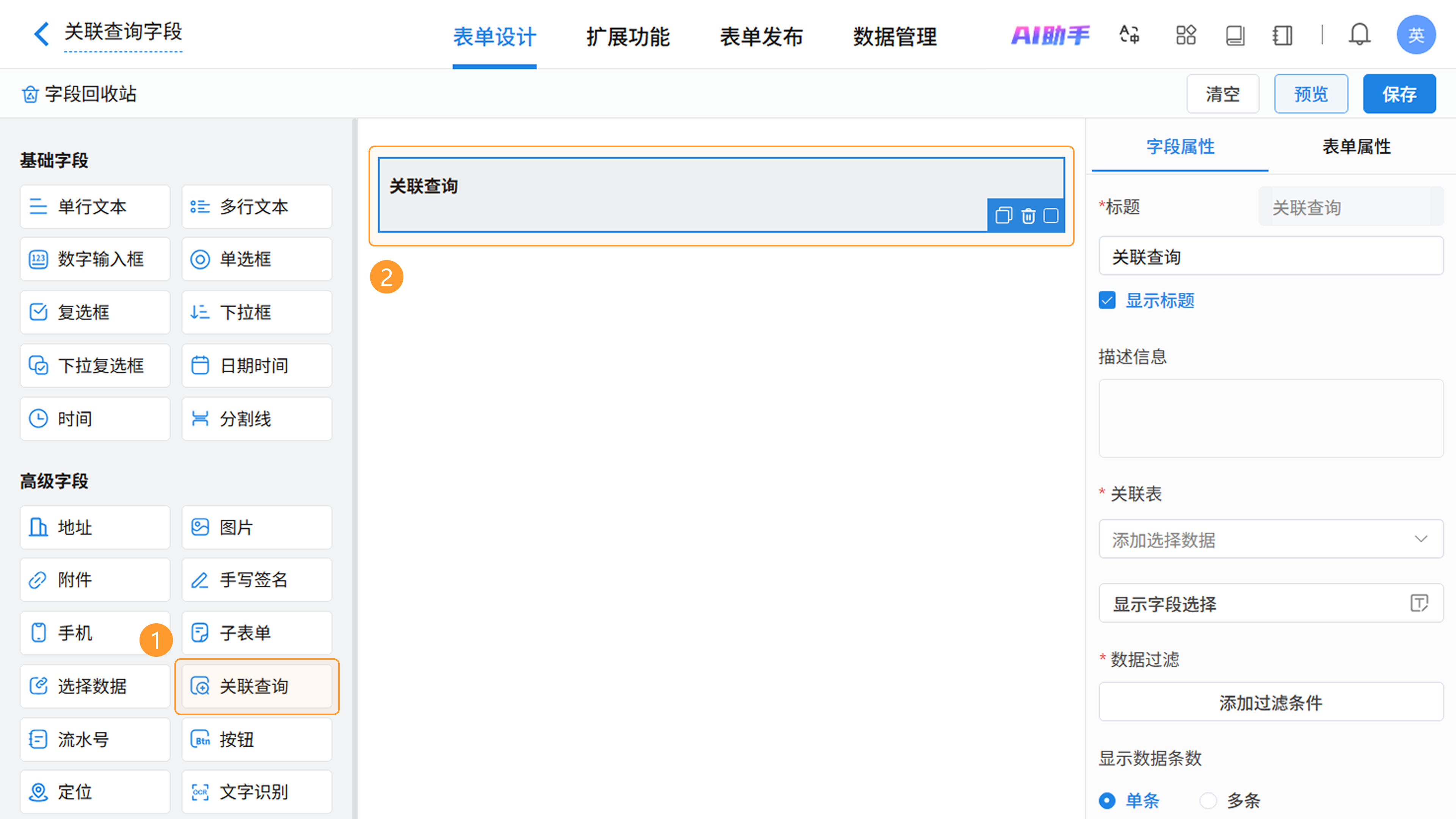Add a 手写签名 field

257,580
